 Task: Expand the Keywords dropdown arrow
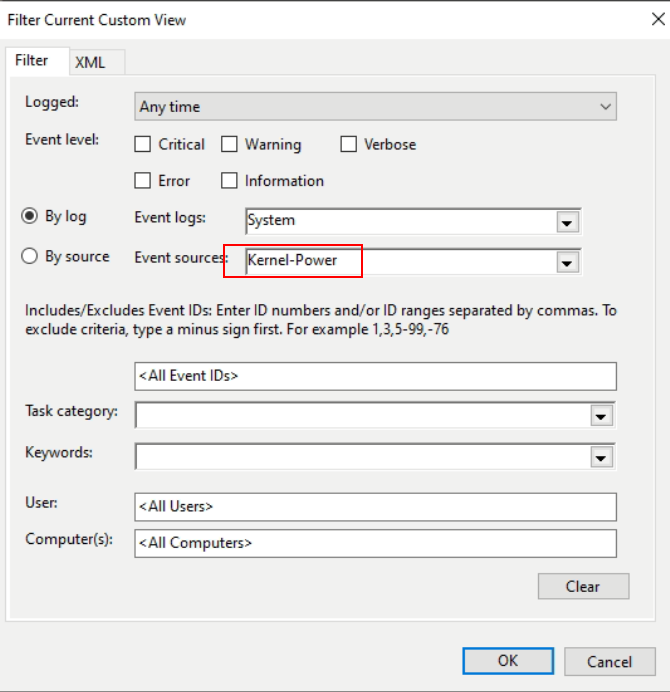pyautogui.click(x=601, y=457)
